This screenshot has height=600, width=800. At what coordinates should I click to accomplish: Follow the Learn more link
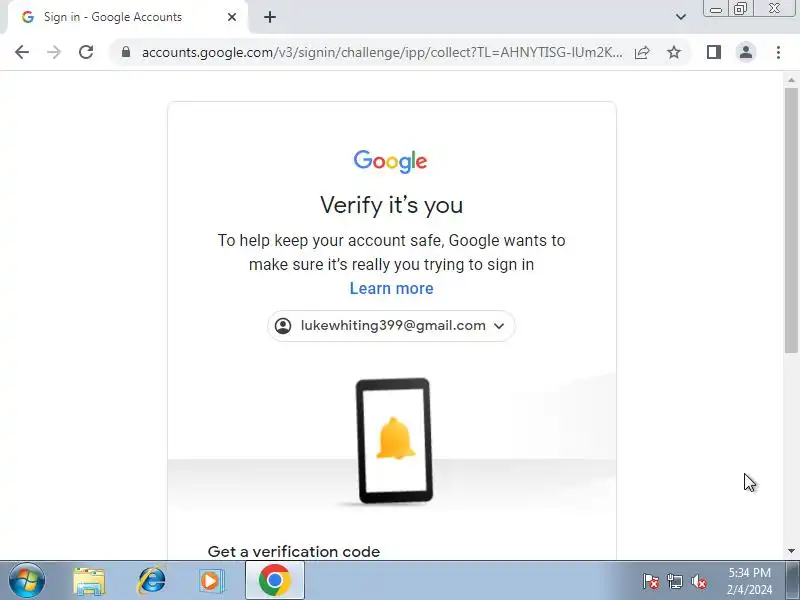(x=391, y=288)
